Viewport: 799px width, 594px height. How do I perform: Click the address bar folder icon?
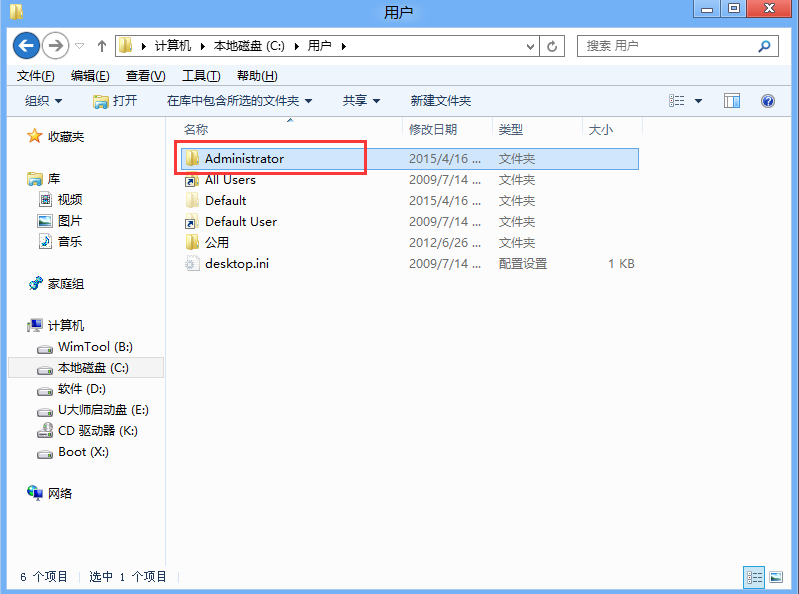pos(126,46)
